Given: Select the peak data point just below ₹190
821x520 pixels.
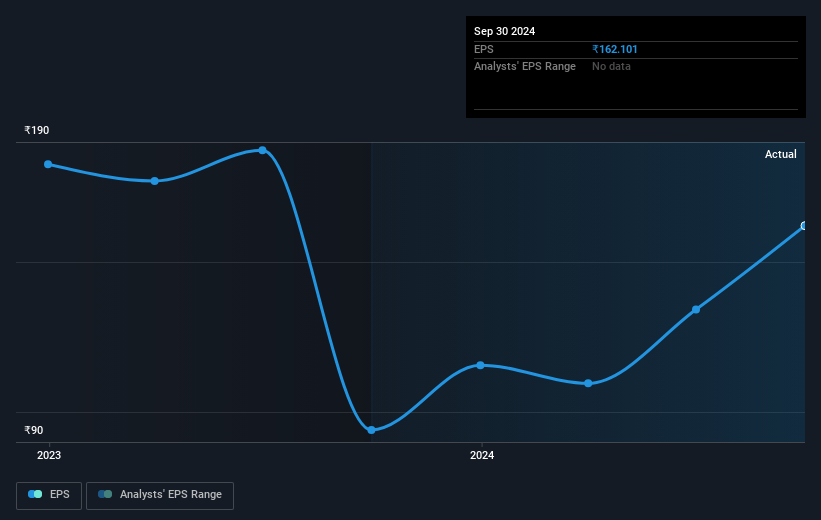Looking at the screenshot, I should pyautogui.click(x=262, y=150).
